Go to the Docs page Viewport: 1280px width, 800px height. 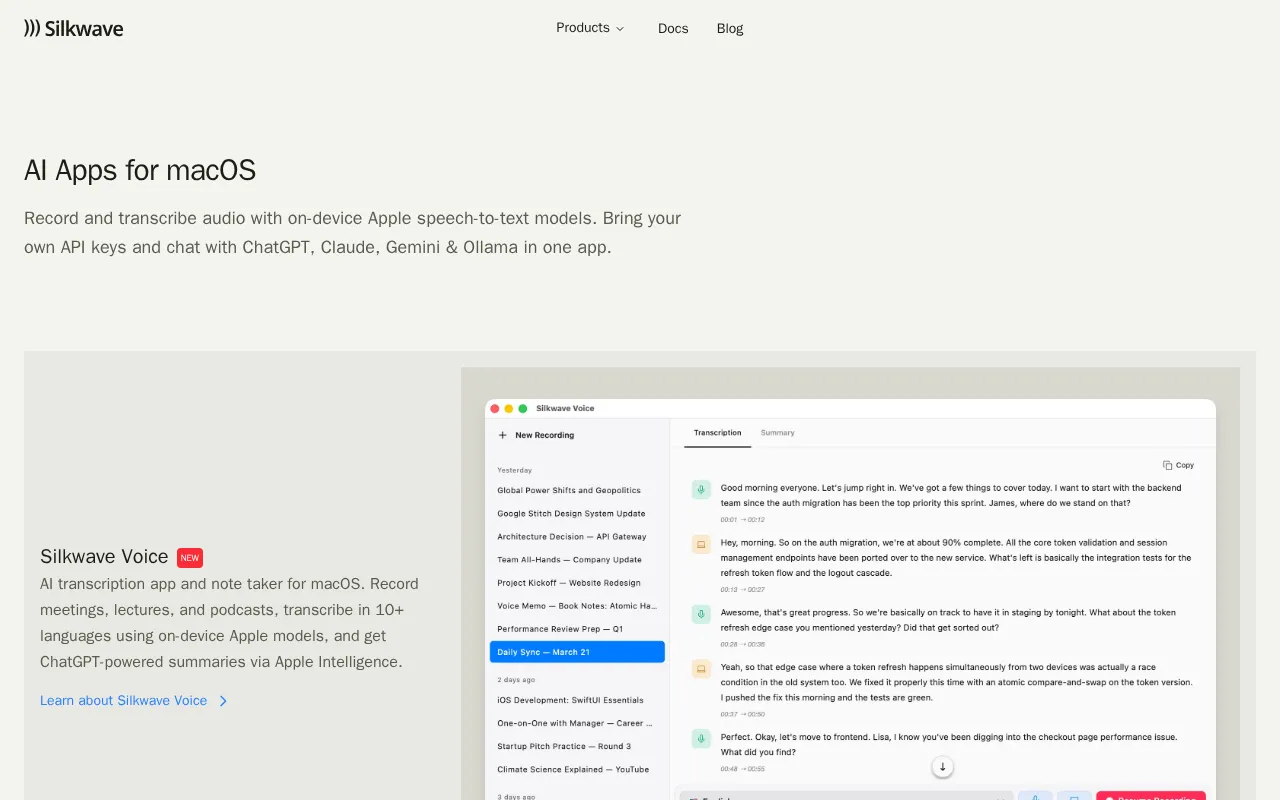[x=673, y=28]
